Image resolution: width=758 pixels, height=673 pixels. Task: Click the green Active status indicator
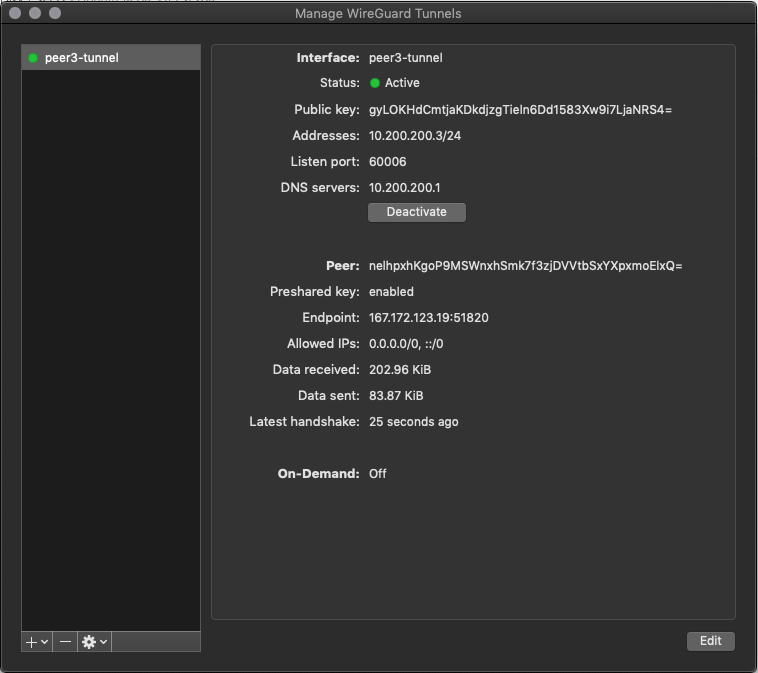[x=375, y=83]
